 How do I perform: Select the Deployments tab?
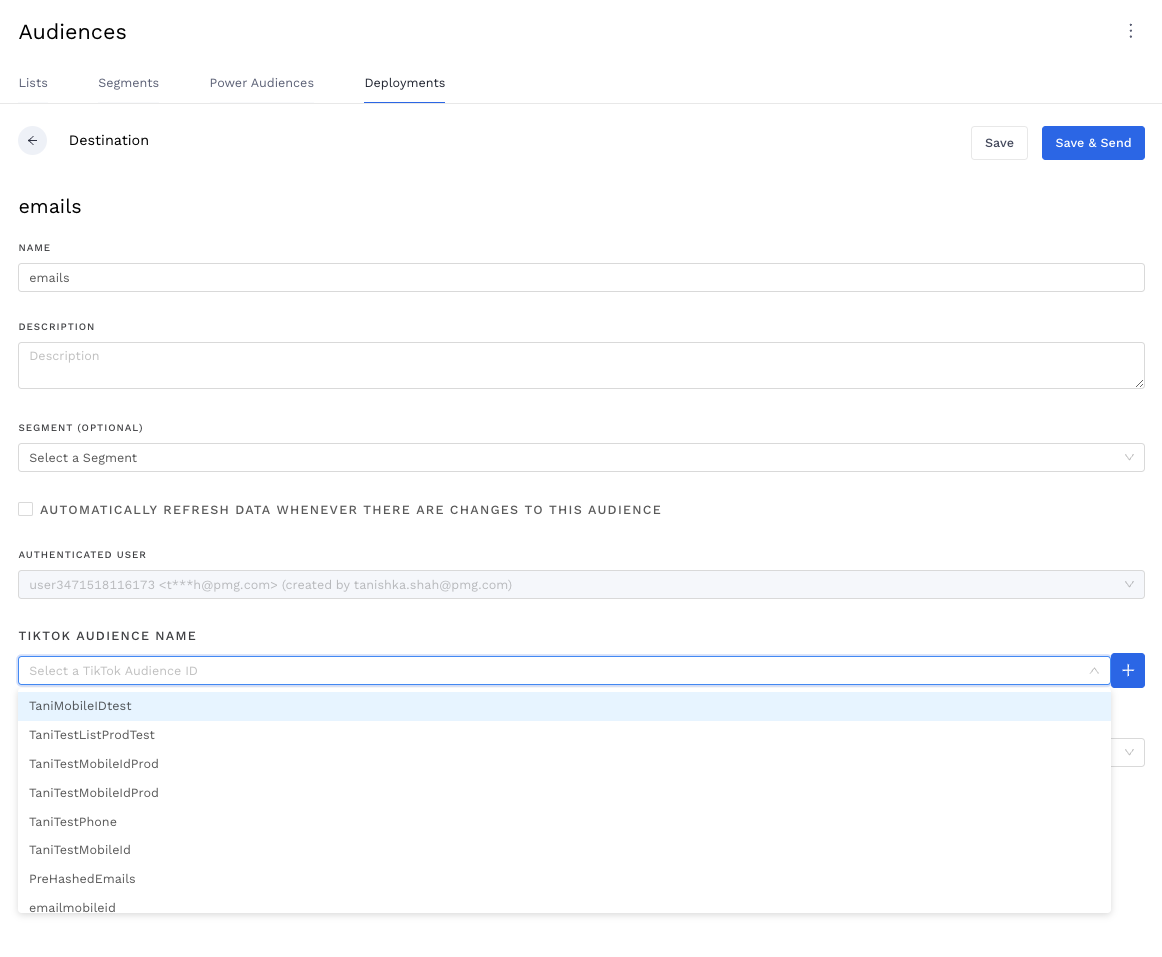coord(404,83)
